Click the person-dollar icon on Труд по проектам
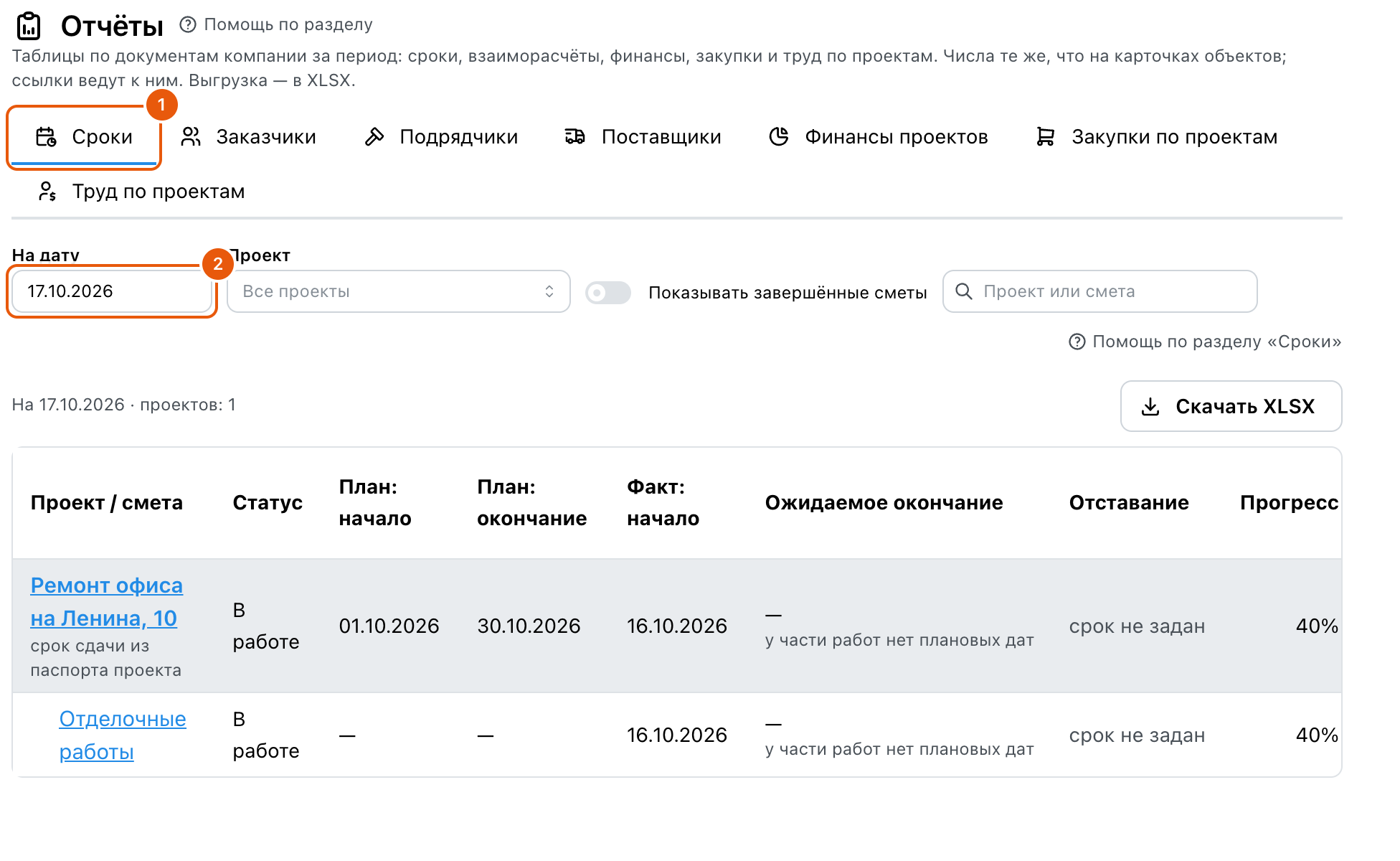Screen dimensions: 1400x861 pos(47,191)
